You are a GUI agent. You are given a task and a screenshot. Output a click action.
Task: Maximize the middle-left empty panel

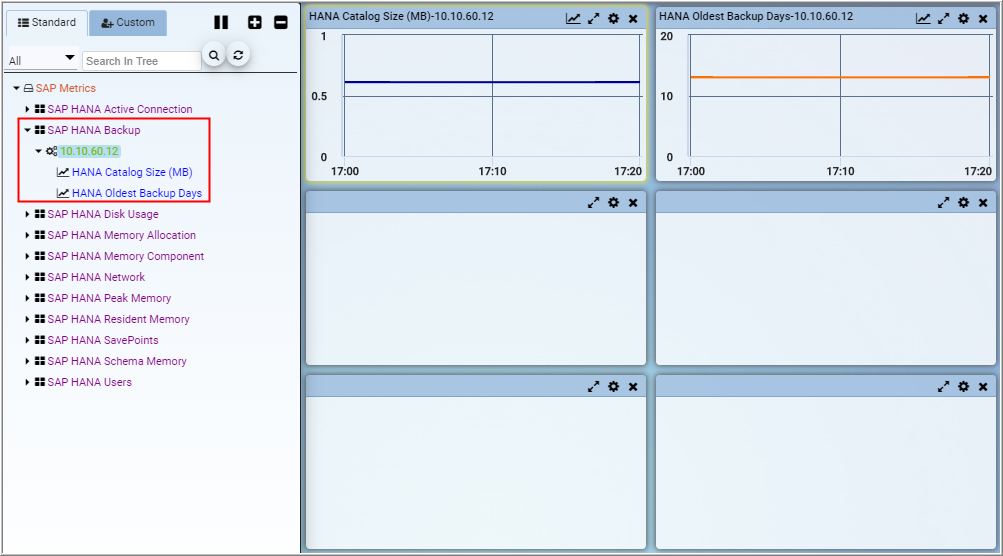tap(594, 203)
